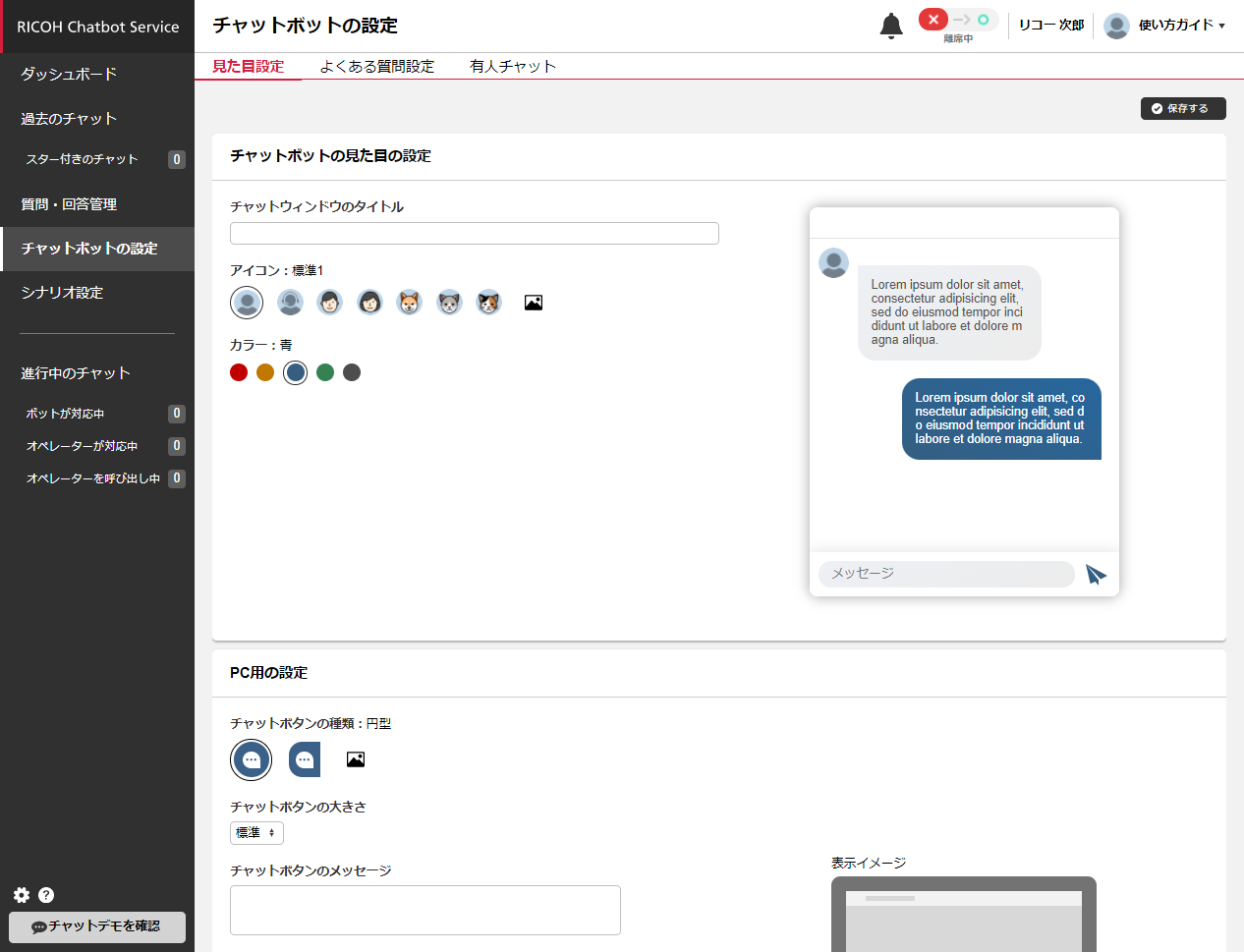Click the chat window title input field
The width and height of the screenshot is (1244, 952).
point(474,233)
